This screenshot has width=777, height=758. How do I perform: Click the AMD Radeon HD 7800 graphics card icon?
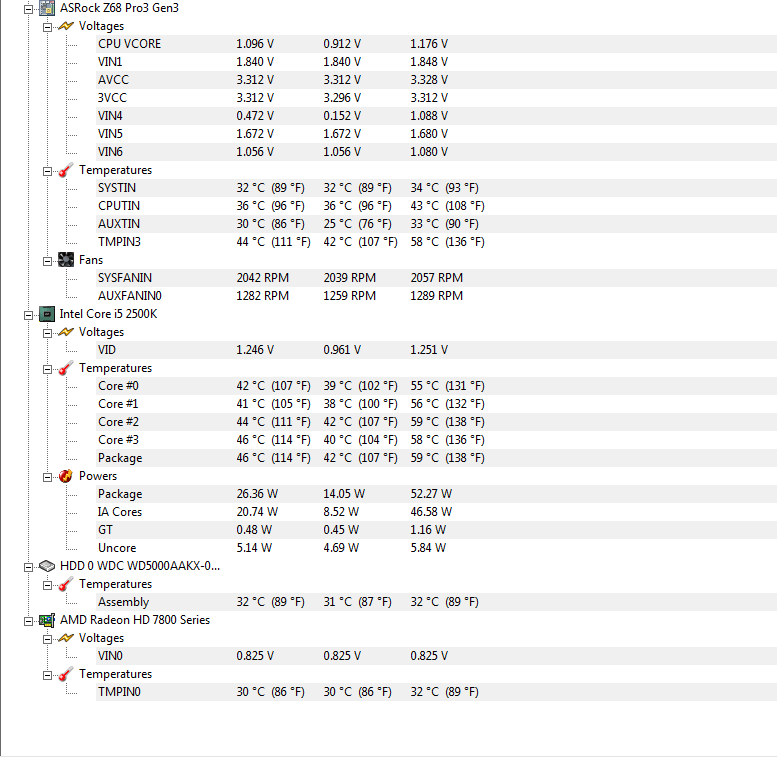click(47, 620)
